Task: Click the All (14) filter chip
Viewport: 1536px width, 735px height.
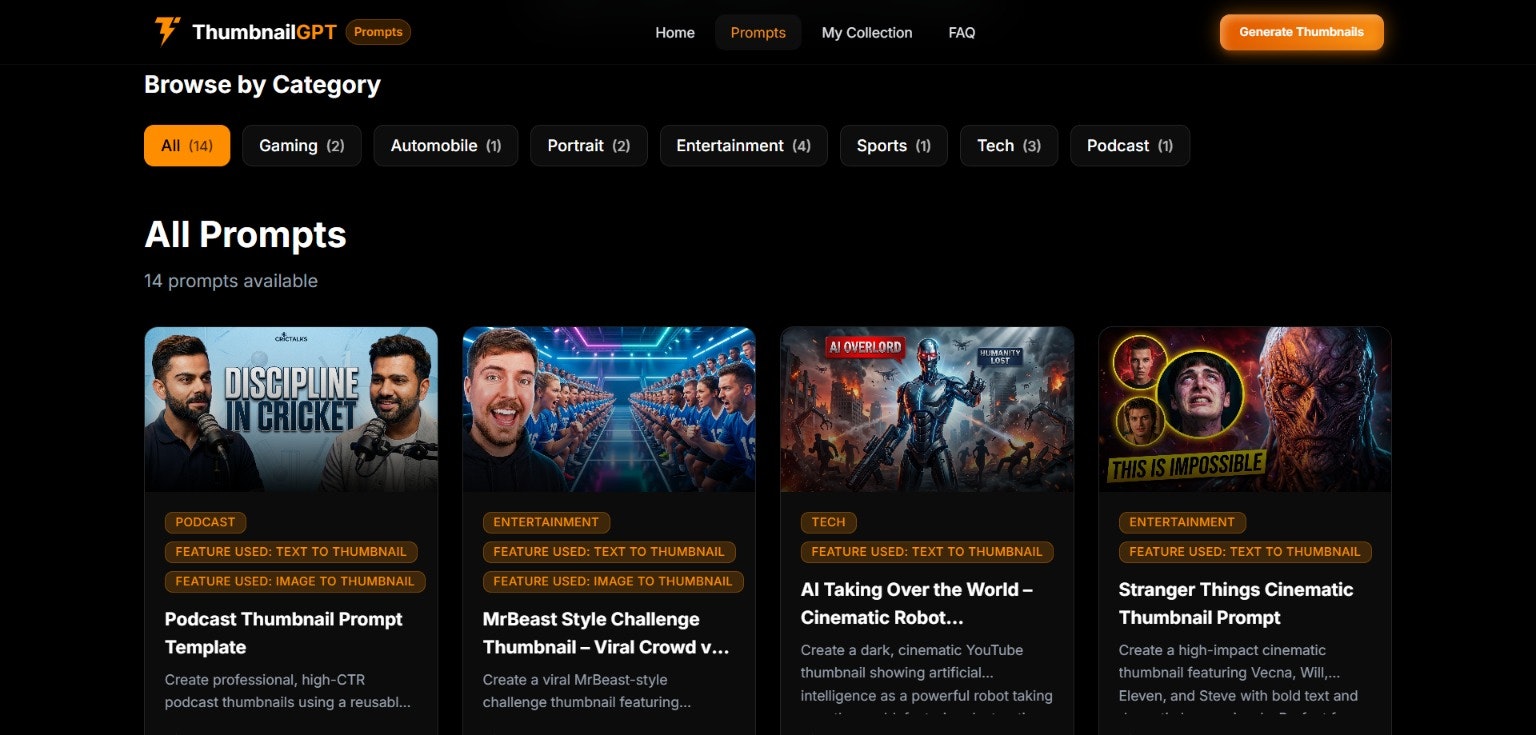Action: point(186,145)
